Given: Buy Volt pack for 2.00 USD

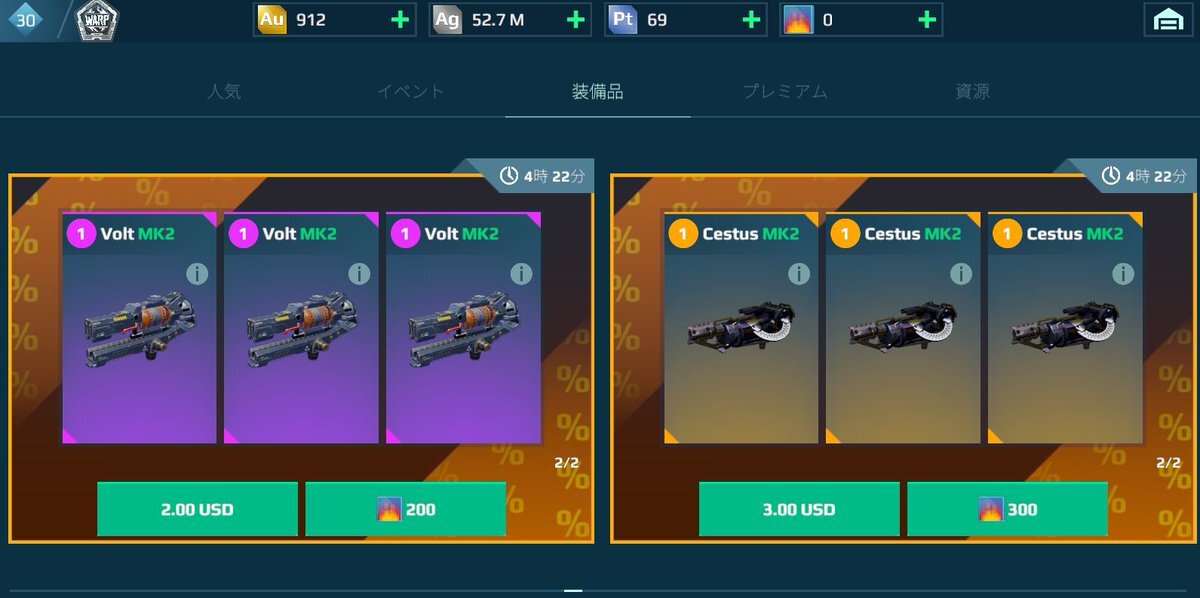Looking at the screenshot, I should tap(197, 509).
